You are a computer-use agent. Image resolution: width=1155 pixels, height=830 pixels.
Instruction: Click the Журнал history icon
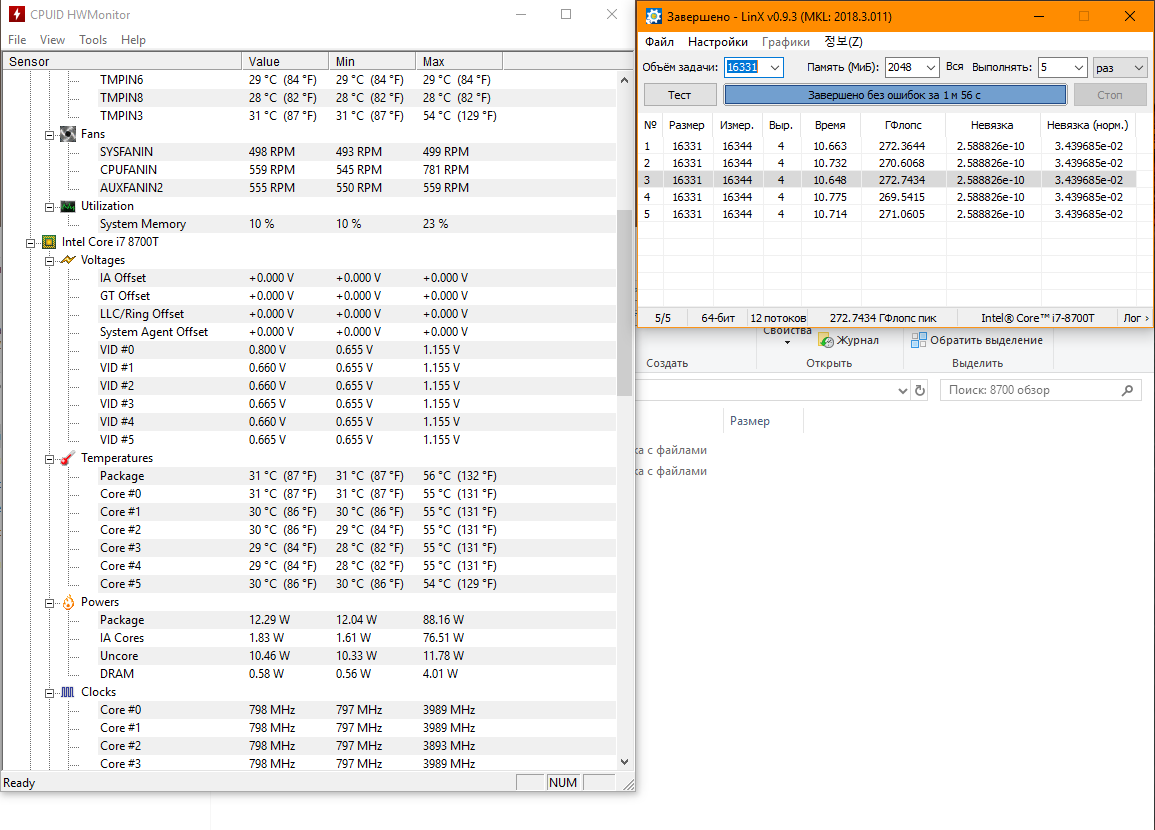[x=826, y=340]
